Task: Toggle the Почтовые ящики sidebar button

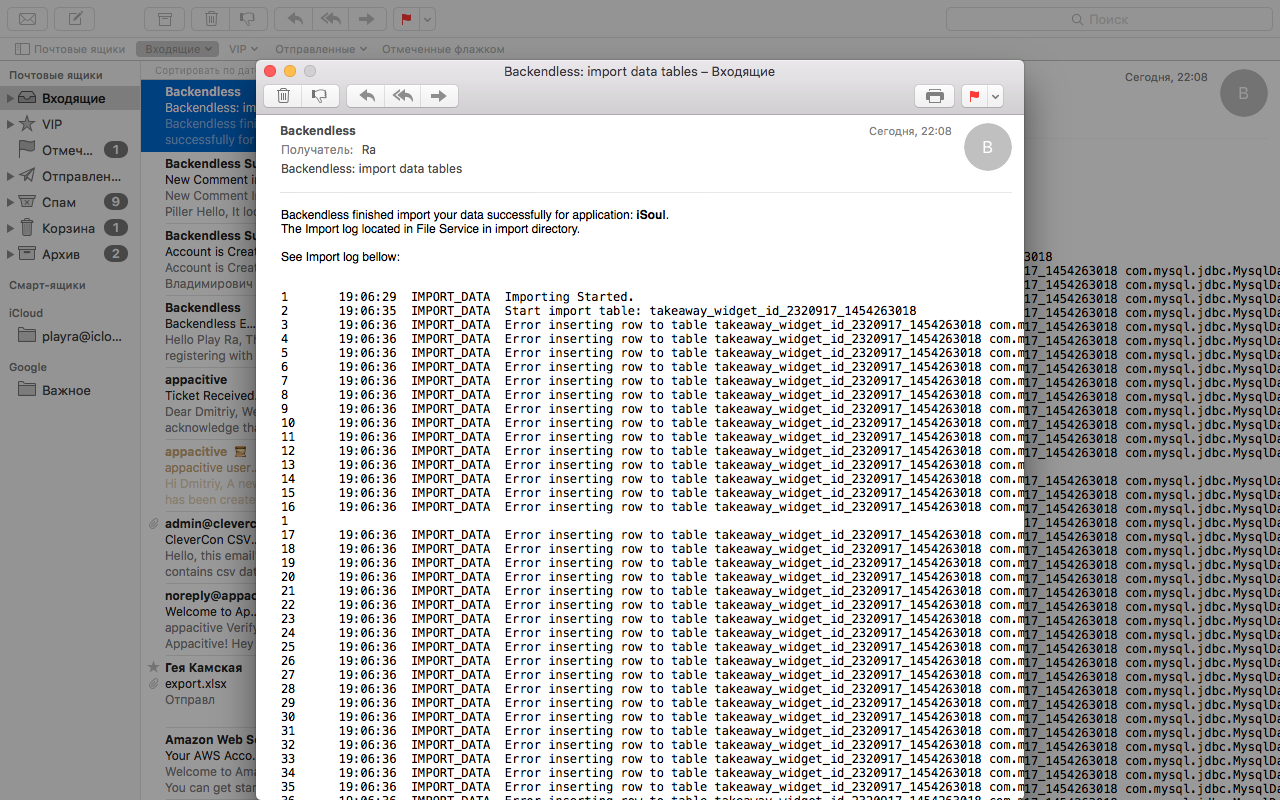Action: 70,49
